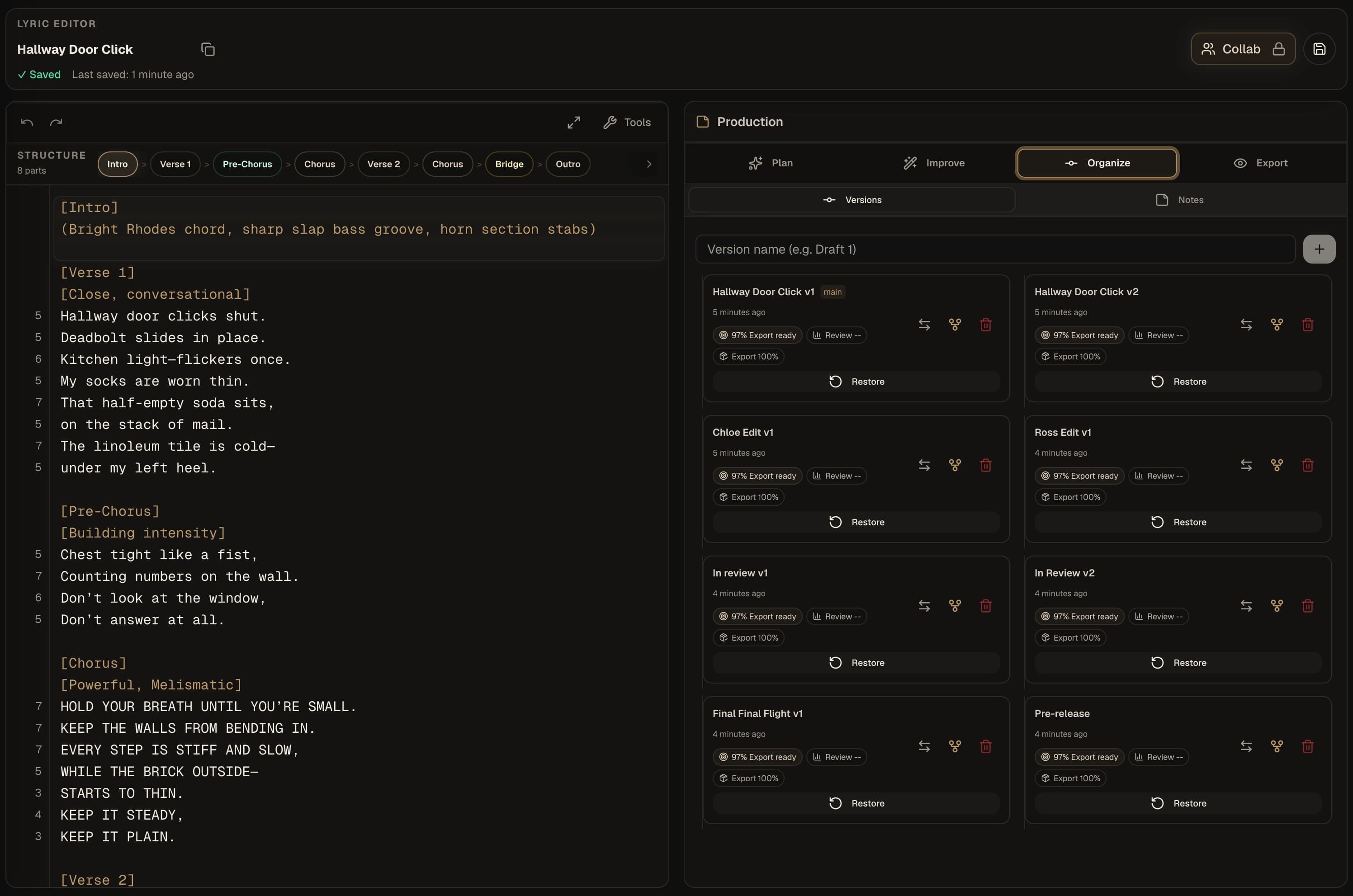Branch from In review v1
Screen dimensions: 1353x896
point(955,606)
